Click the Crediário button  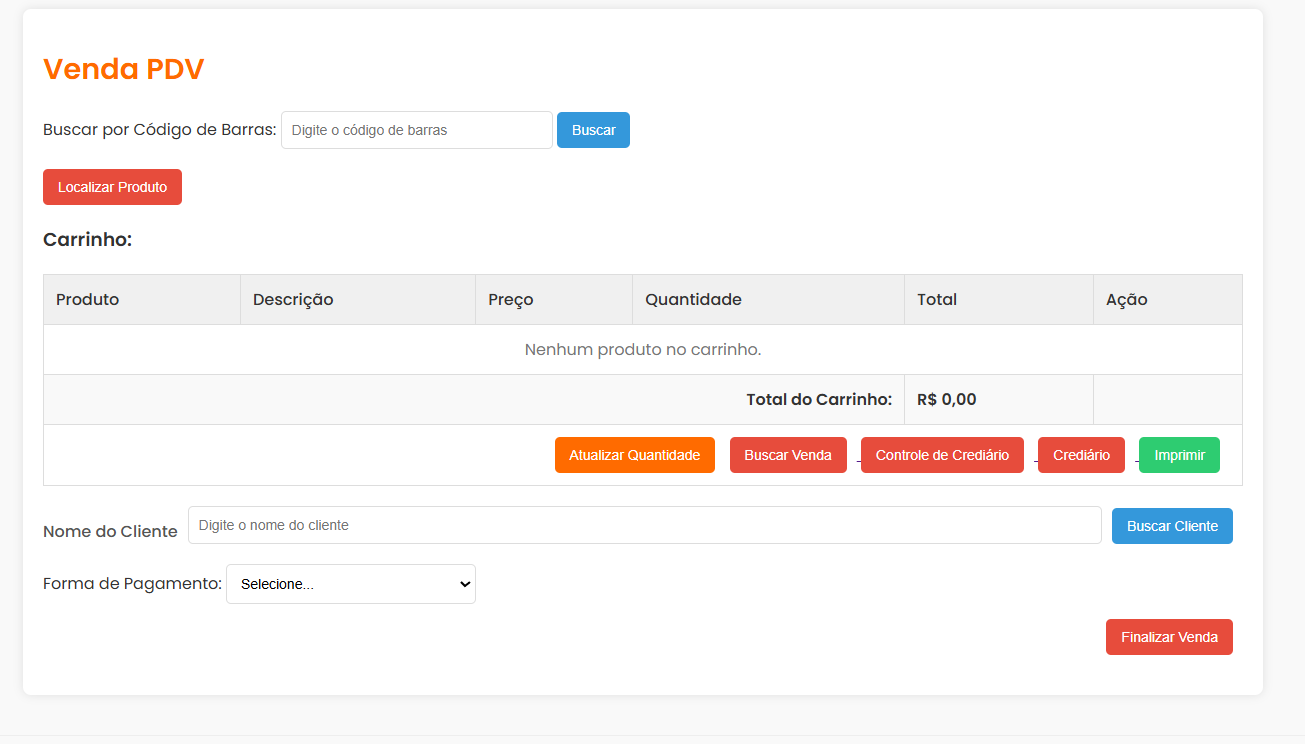pos(1081,455)
